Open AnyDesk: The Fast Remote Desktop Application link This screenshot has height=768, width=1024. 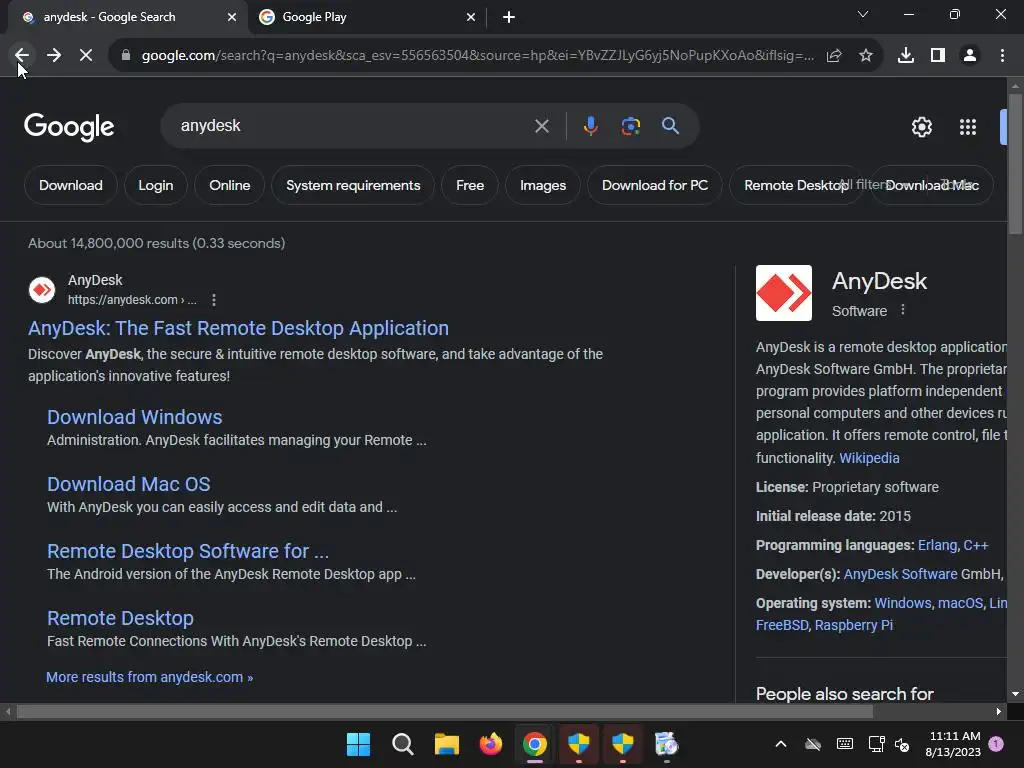(x=238, y=328)
